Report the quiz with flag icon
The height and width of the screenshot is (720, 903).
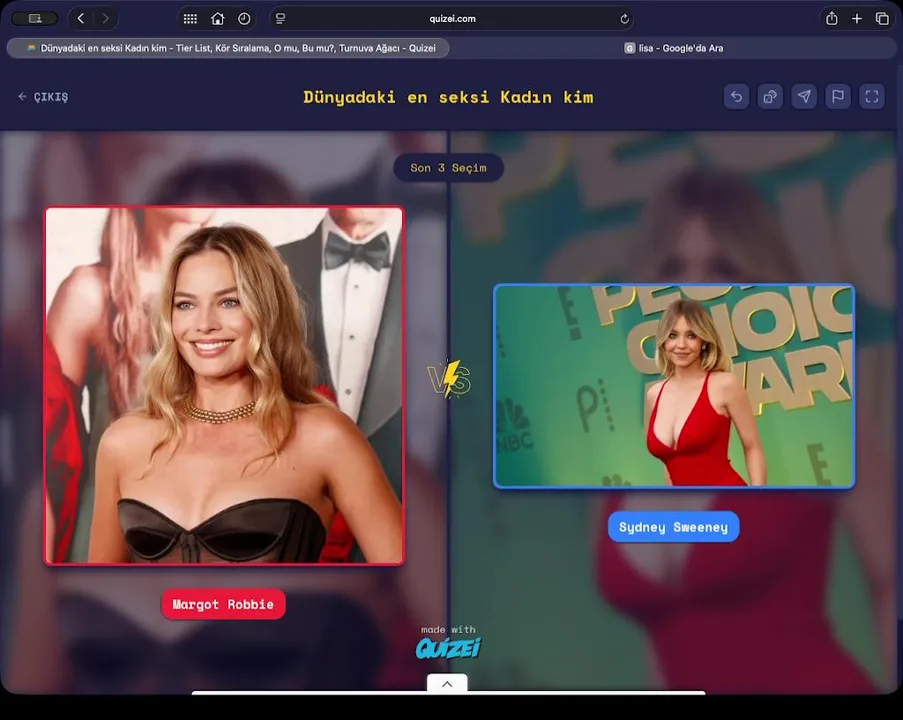pyautogui.click(x=838, y=96)
